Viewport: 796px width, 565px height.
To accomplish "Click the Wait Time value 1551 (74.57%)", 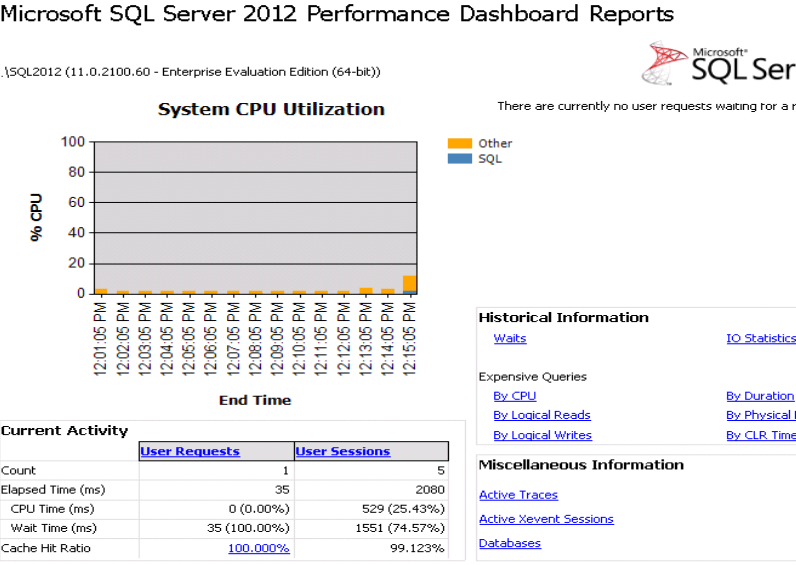I will pyautogui.click(x=400, y=528).
